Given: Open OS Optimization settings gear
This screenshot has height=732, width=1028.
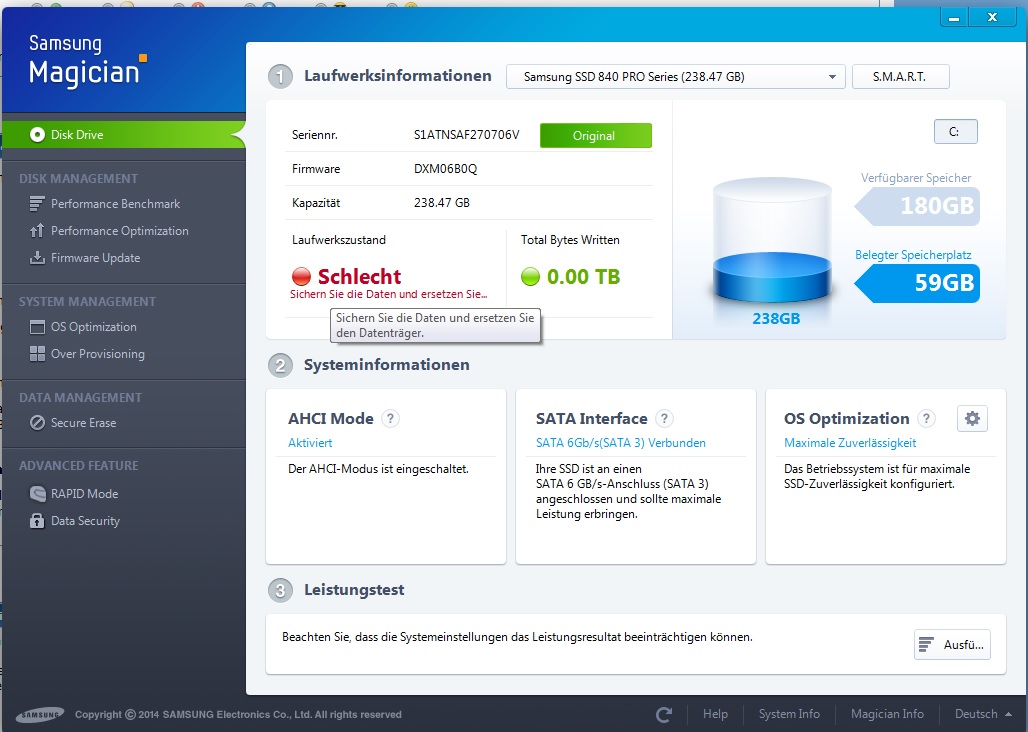Looking at the screenshot, I should [x=972, y=418].
